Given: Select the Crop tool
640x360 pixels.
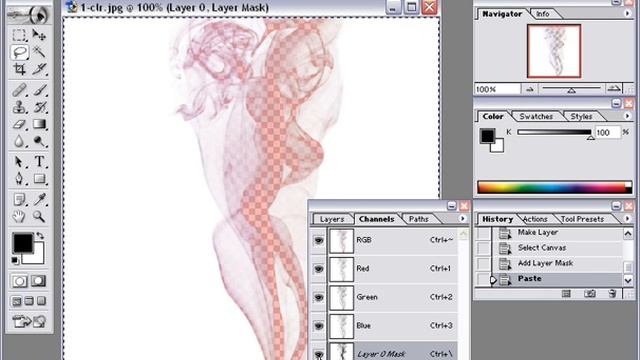Looking at the screenshot, I should point(19,69).
